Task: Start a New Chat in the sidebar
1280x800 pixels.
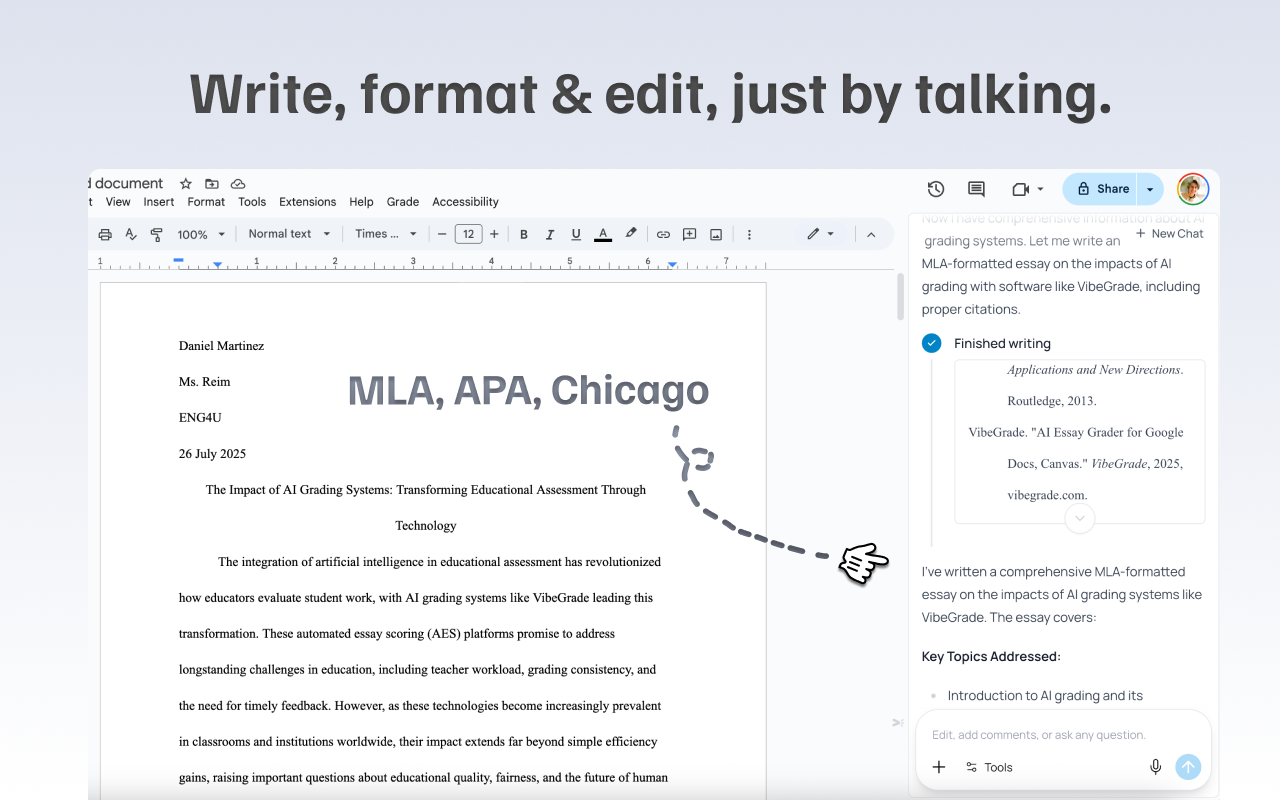Action: [1169, 233]
